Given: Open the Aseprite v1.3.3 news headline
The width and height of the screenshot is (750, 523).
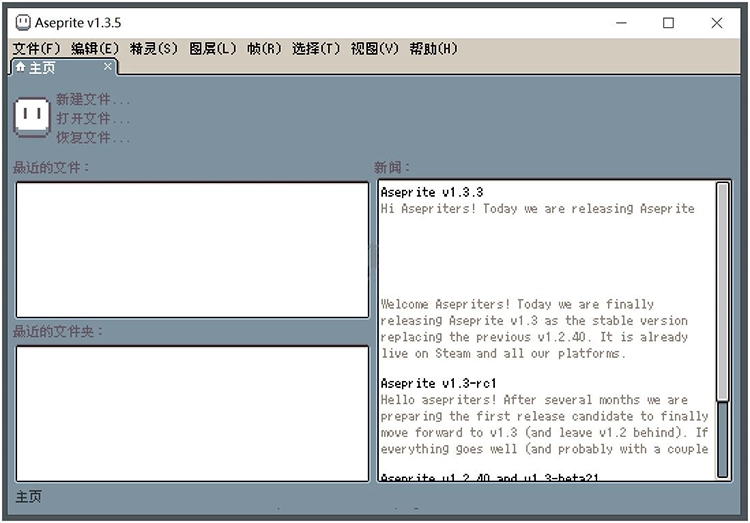Looking at the screenshot, I should tap(432, 192).
